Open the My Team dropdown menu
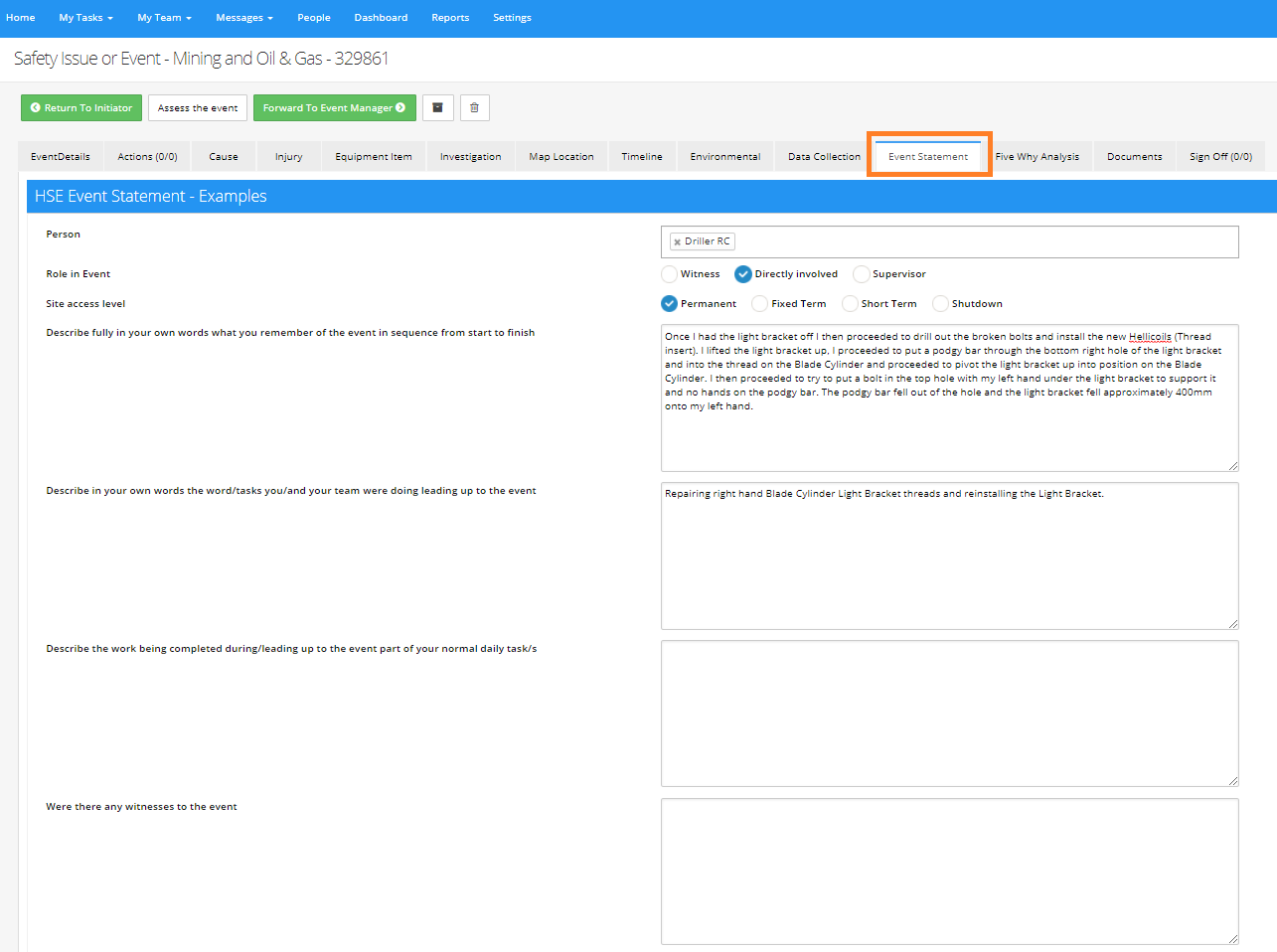Image resolution: width=1277 pixels, height=952 pixels. pos(163,17)
